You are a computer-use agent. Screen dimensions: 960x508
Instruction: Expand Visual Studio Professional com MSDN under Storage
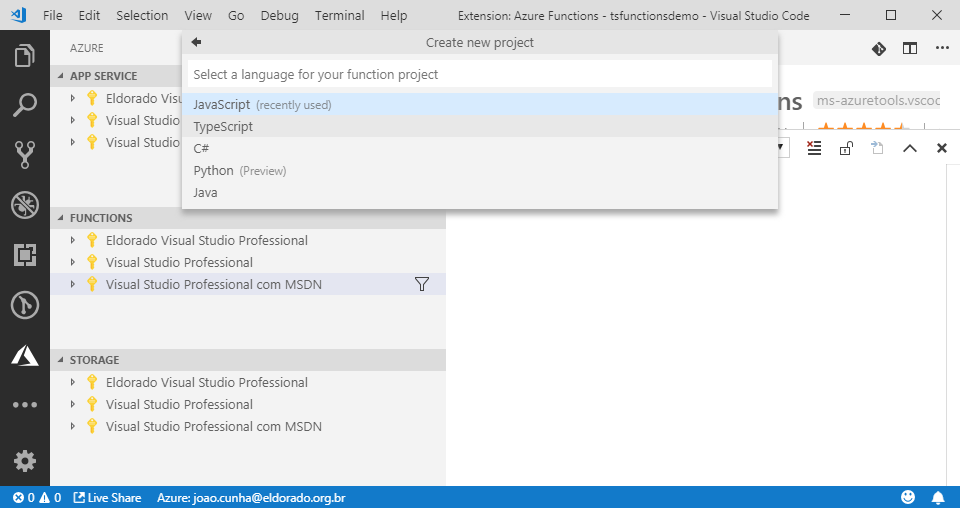(x=73, y=426)
